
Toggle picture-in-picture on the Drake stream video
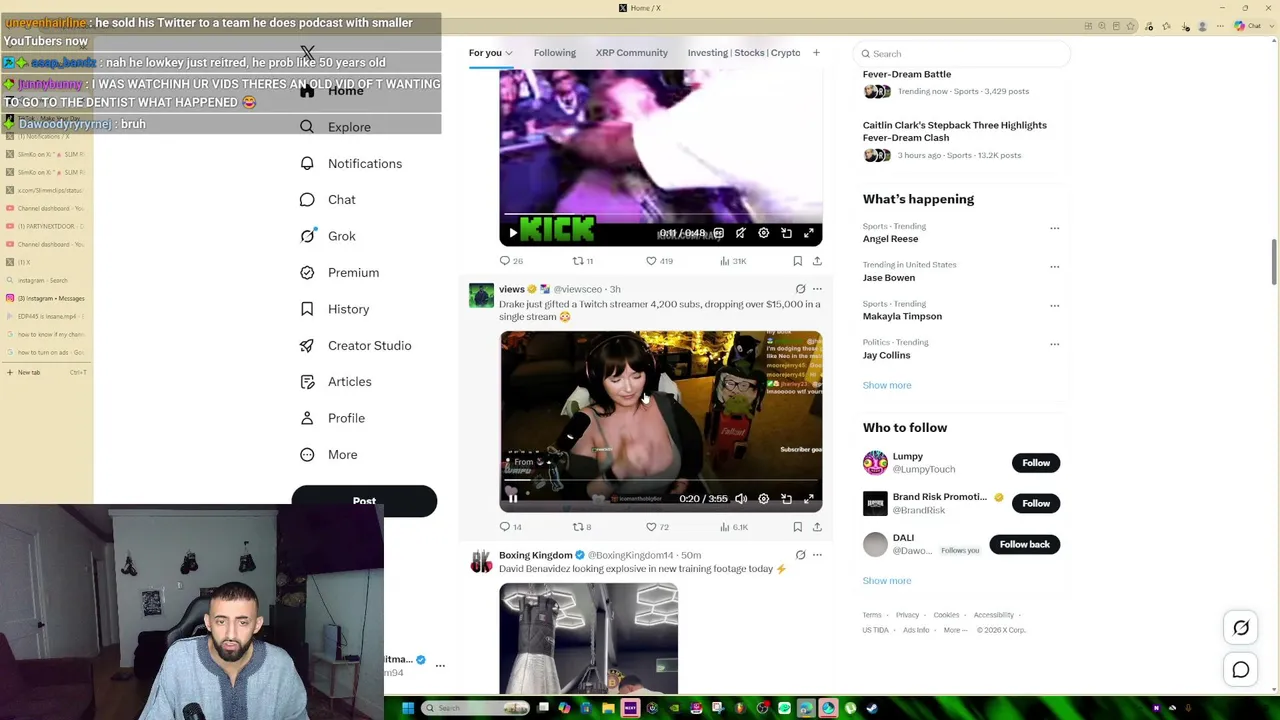[786, 499]
